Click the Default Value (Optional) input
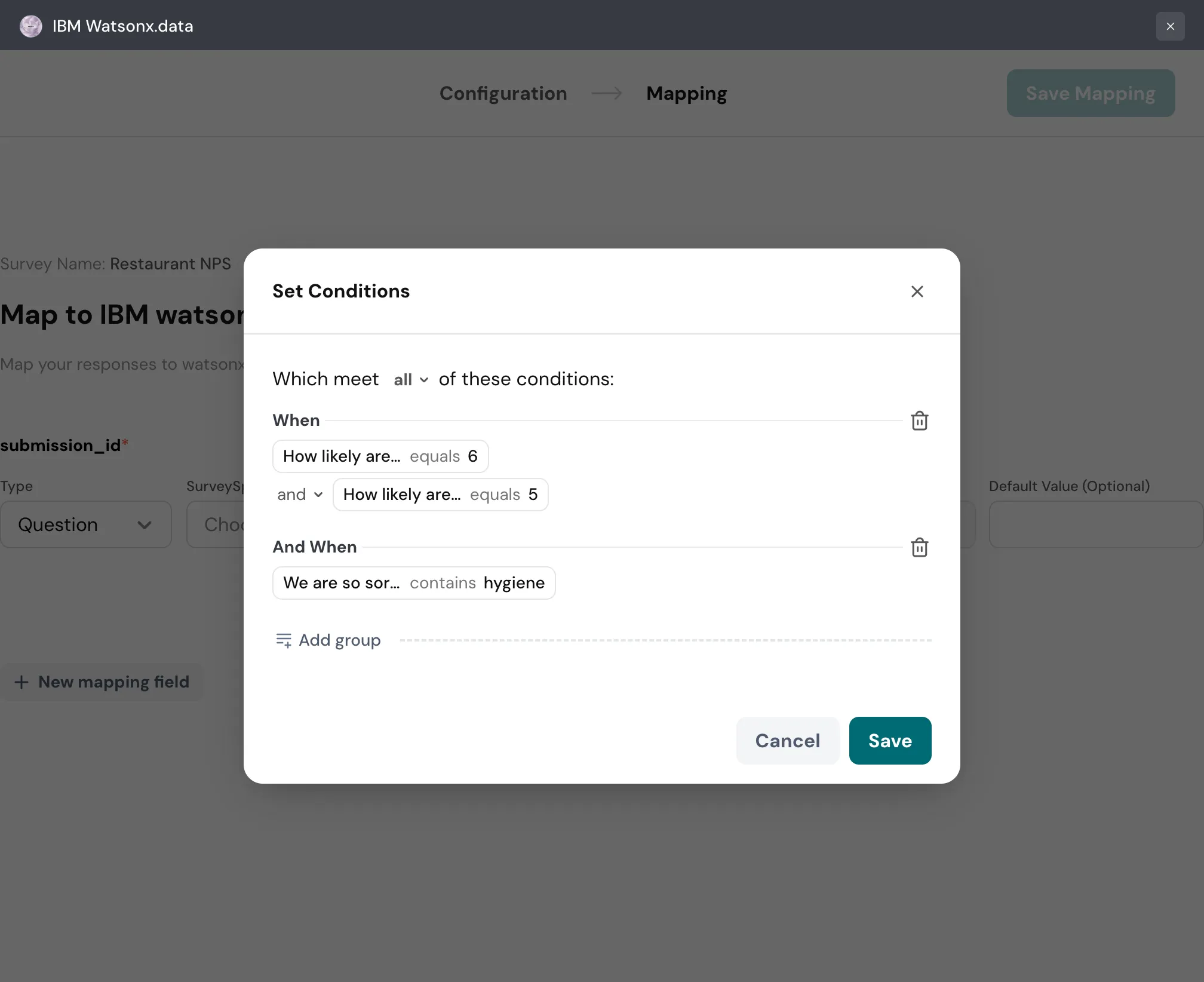1204x982 pixels. tap(1096, 524)
